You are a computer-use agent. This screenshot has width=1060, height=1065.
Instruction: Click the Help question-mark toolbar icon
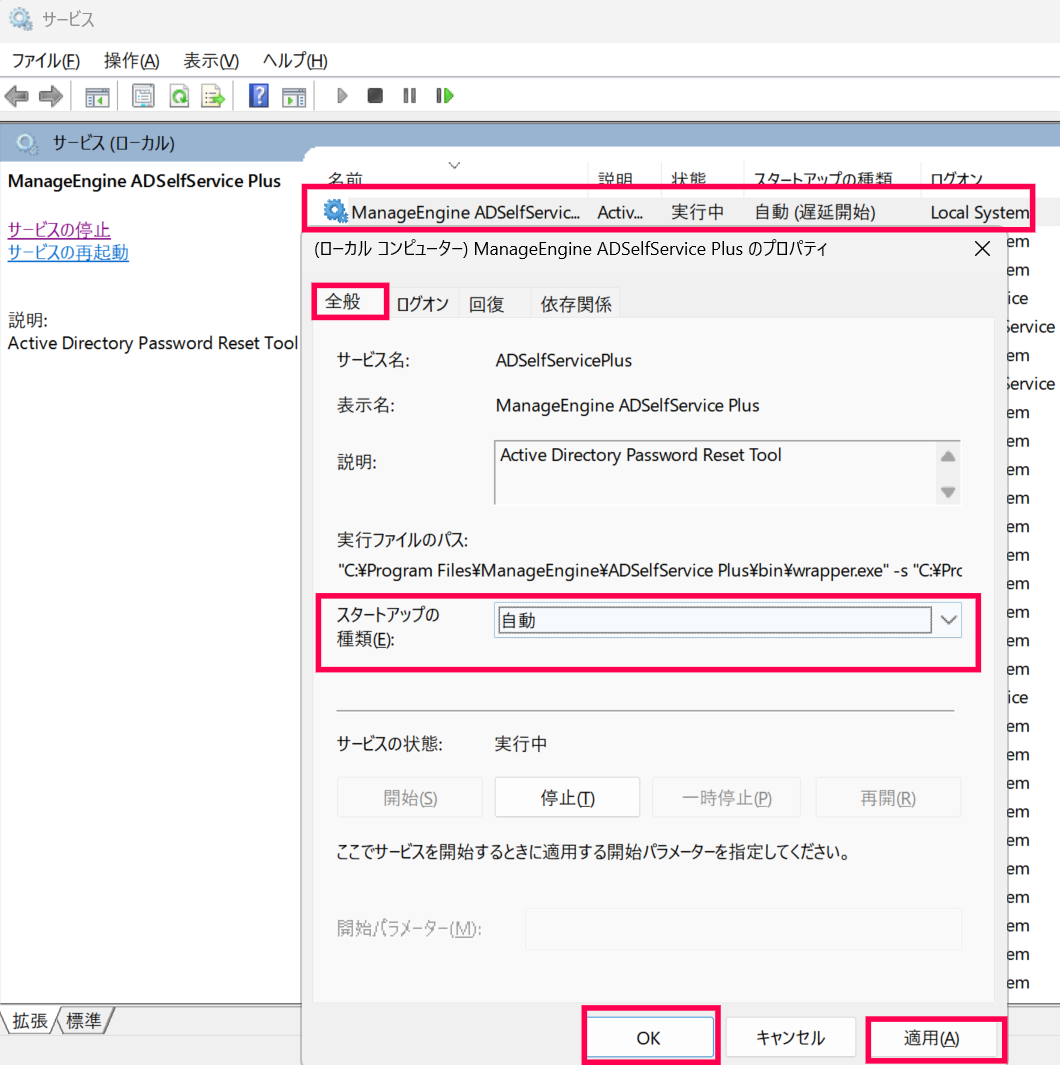pos(259,96)
